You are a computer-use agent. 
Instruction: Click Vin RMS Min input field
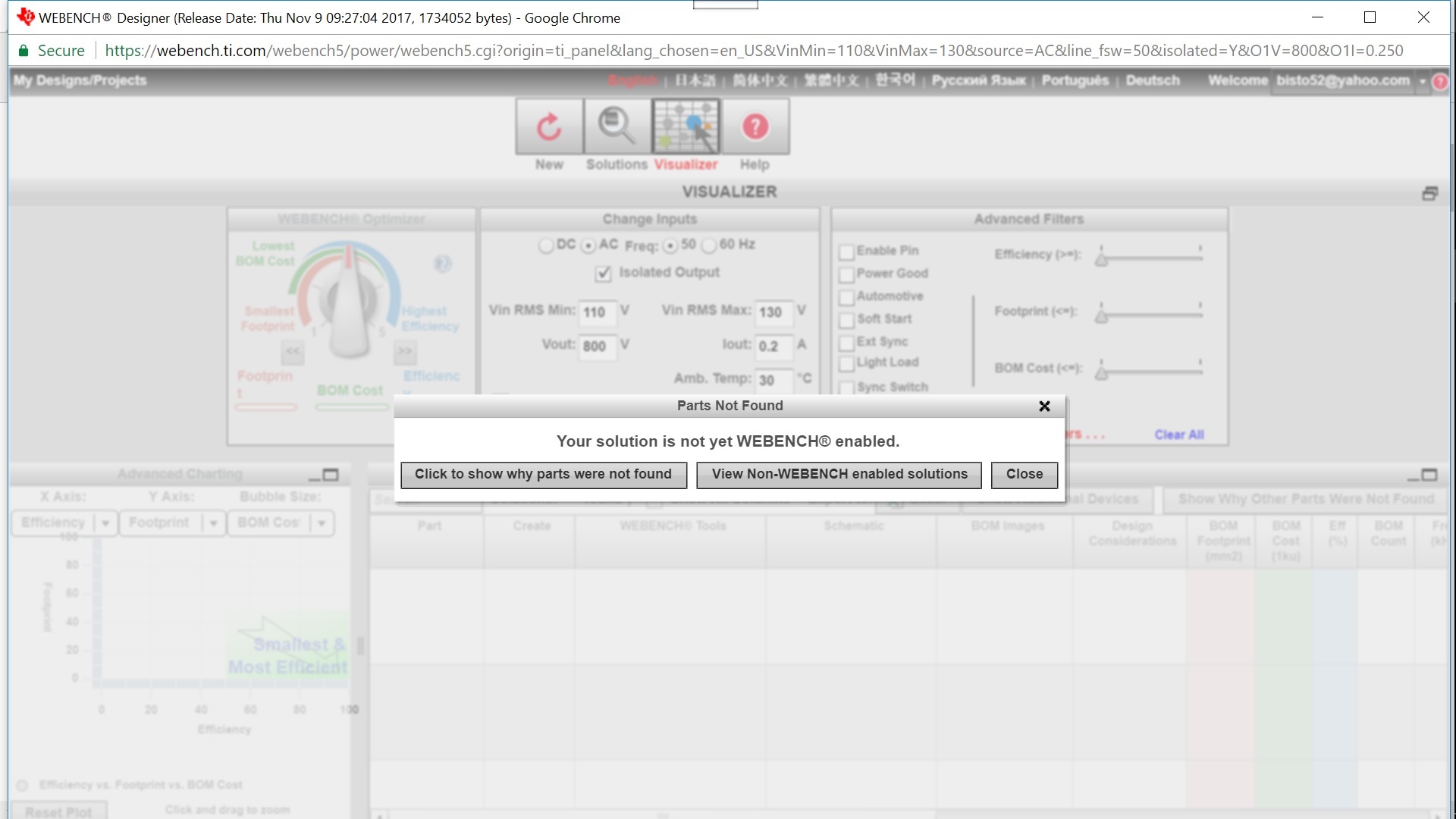coord(597,312)
